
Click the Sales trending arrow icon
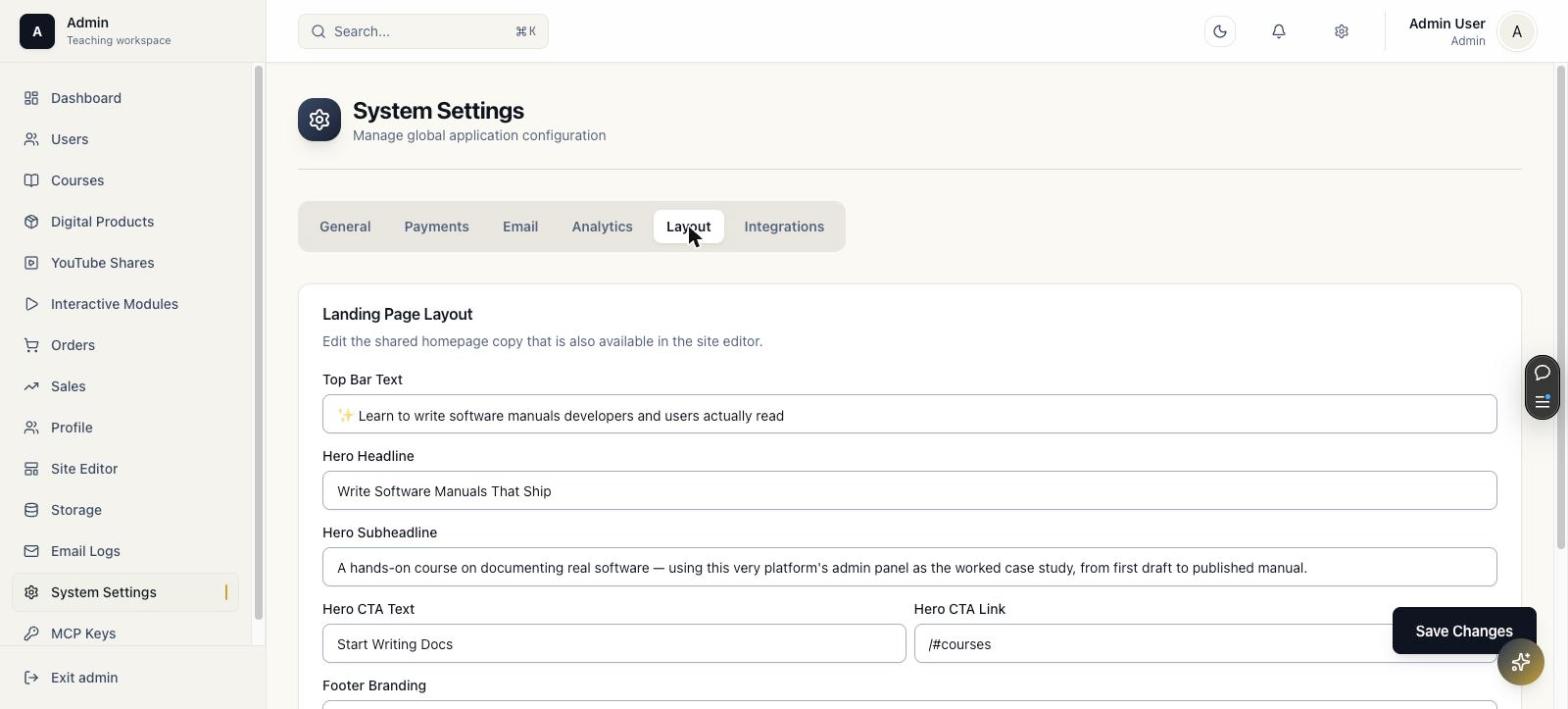click(x=31, y=386)
